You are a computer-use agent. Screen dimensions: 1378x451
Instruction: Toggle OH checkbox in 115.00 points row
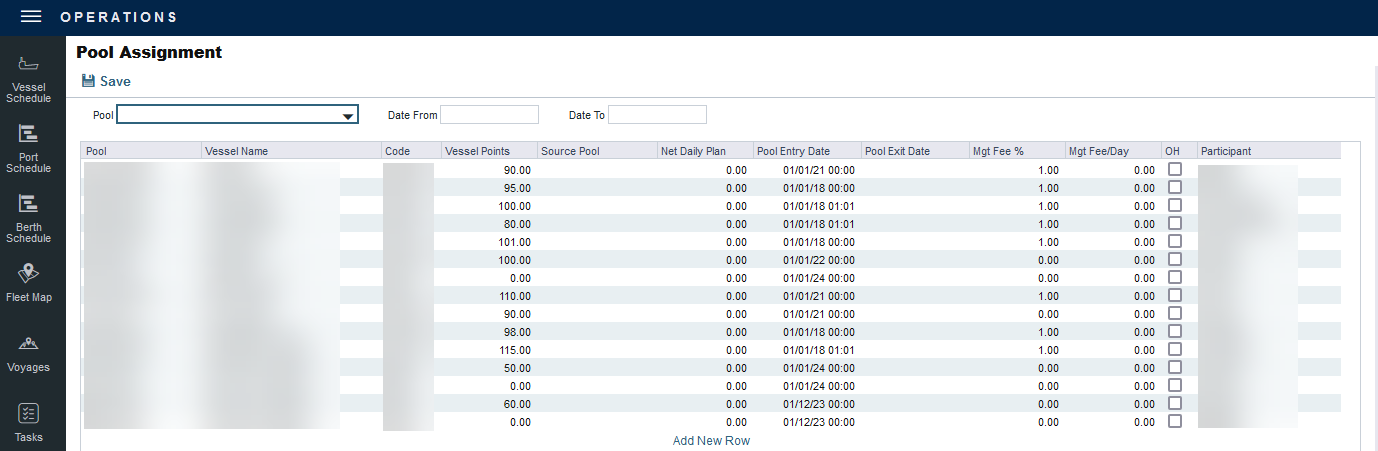click(1175, 350)
